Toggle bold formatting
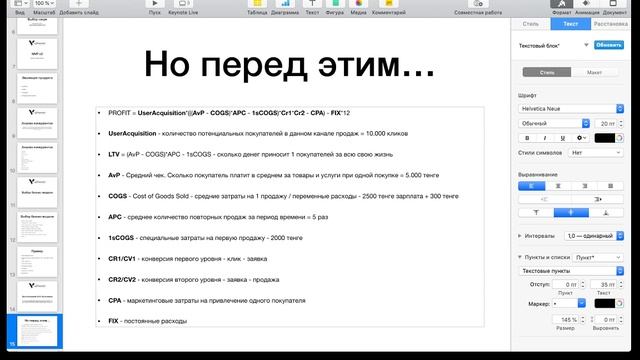Image resolution: width=640 pixels, height=360 pixels. pyautogui.click(x=527, y=138)
